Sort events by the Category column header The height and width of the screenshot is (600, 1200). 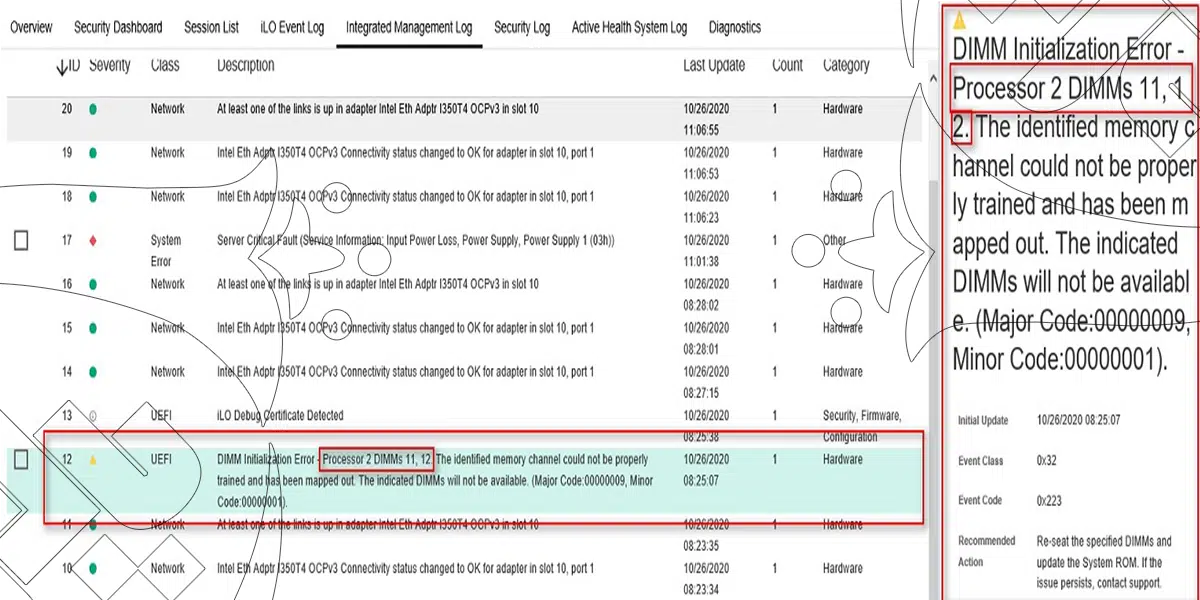(x=845, y=66)
